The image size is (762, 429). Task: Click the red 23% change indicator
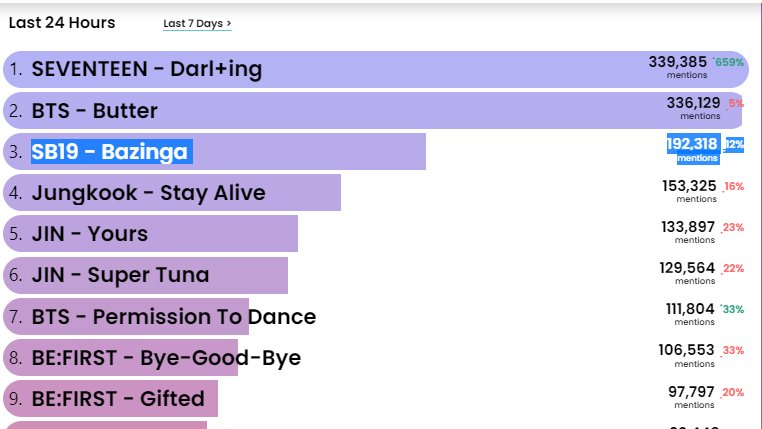[x=732, y=227]
